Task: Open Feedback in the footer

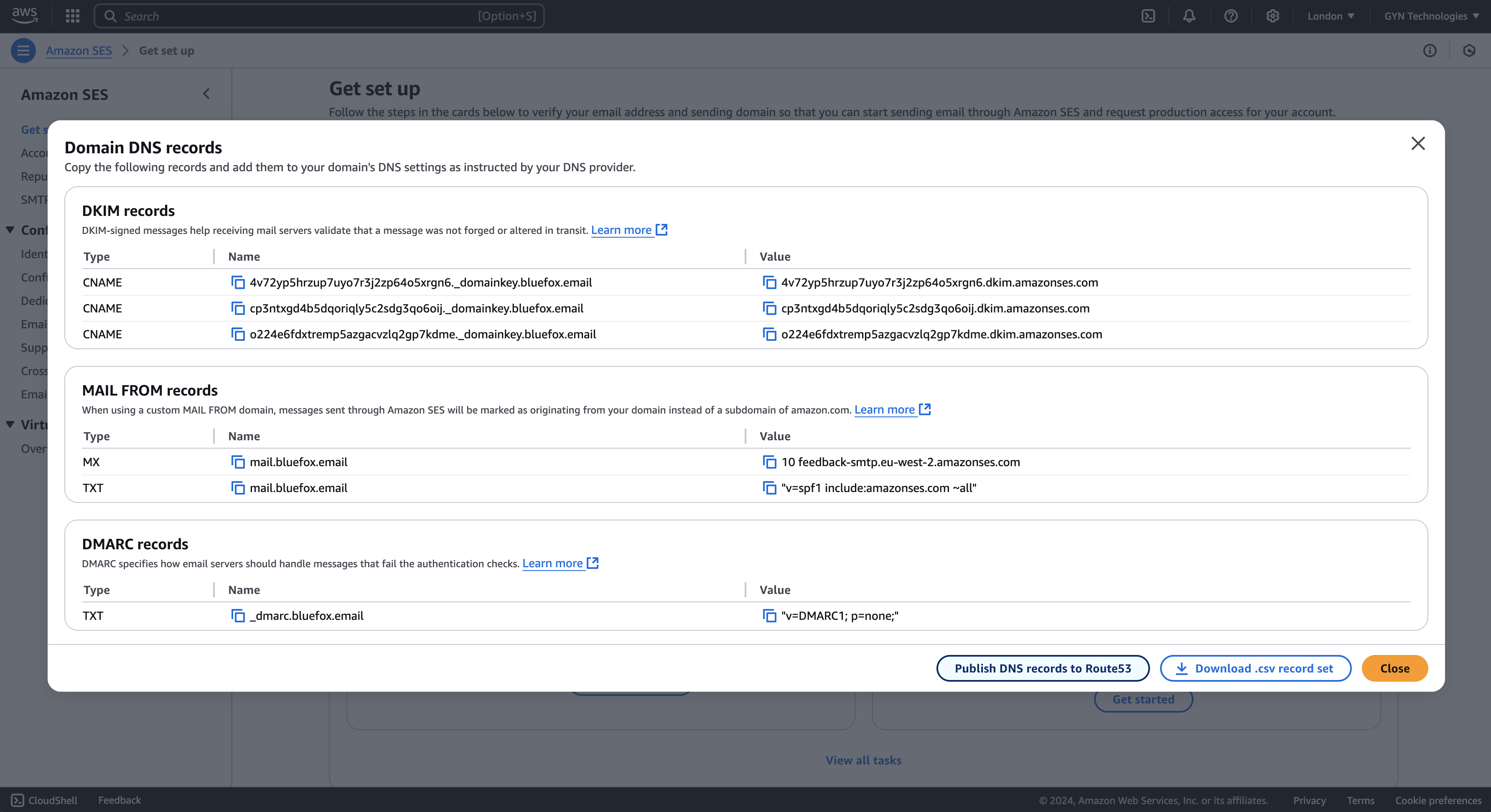Action: pyautogui.click(x=119, y=800)
